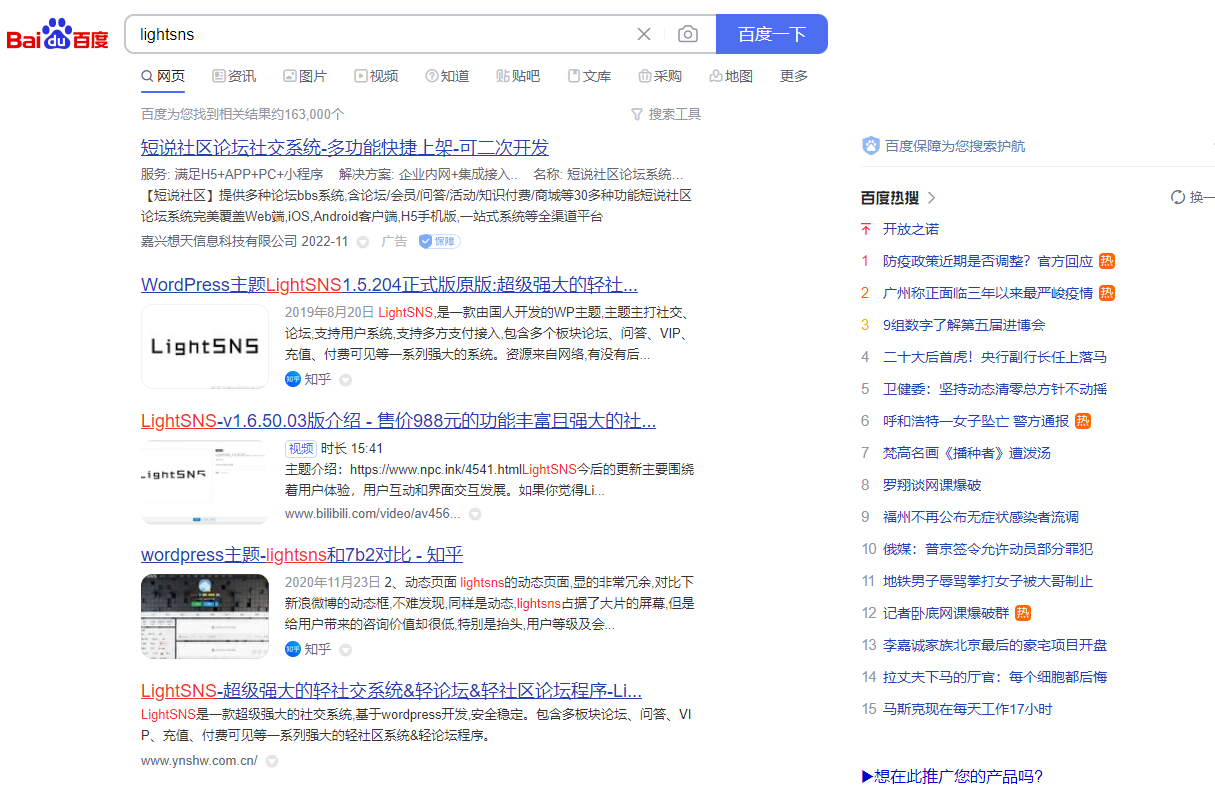Screen dimensions: 1215x788
Task: Click the Baidu logo
Action: (x=57, y=34)
